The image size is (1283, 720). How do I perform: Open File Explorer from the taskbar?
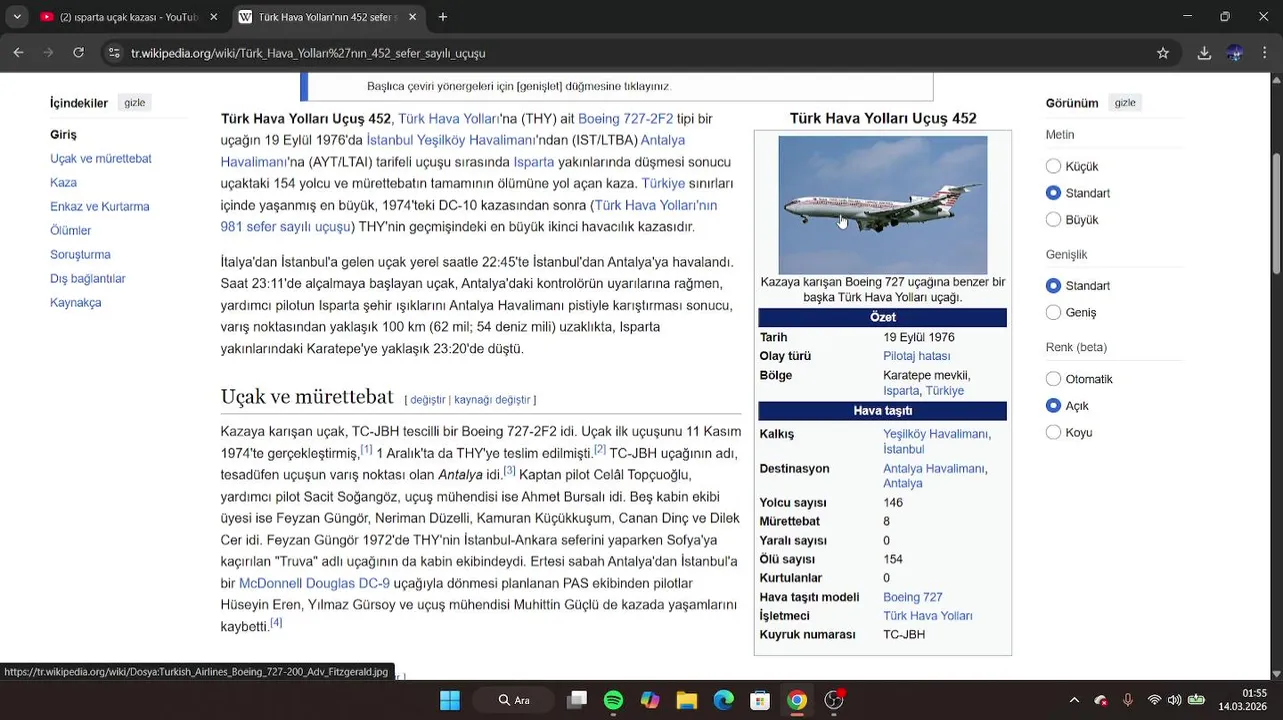click(x=687, y=700)
